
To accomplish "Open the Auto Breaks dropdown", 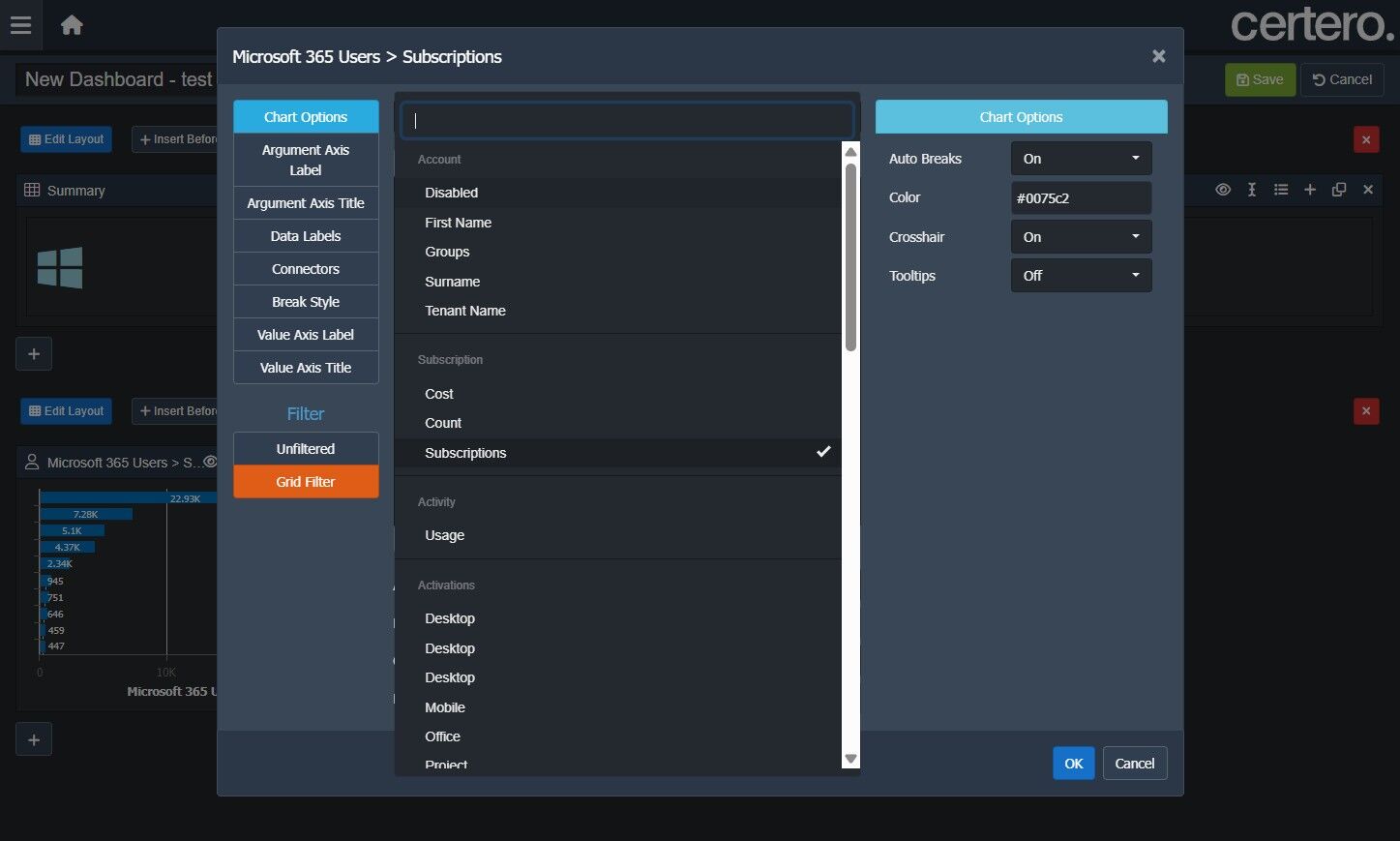I will pos(1081,159).
